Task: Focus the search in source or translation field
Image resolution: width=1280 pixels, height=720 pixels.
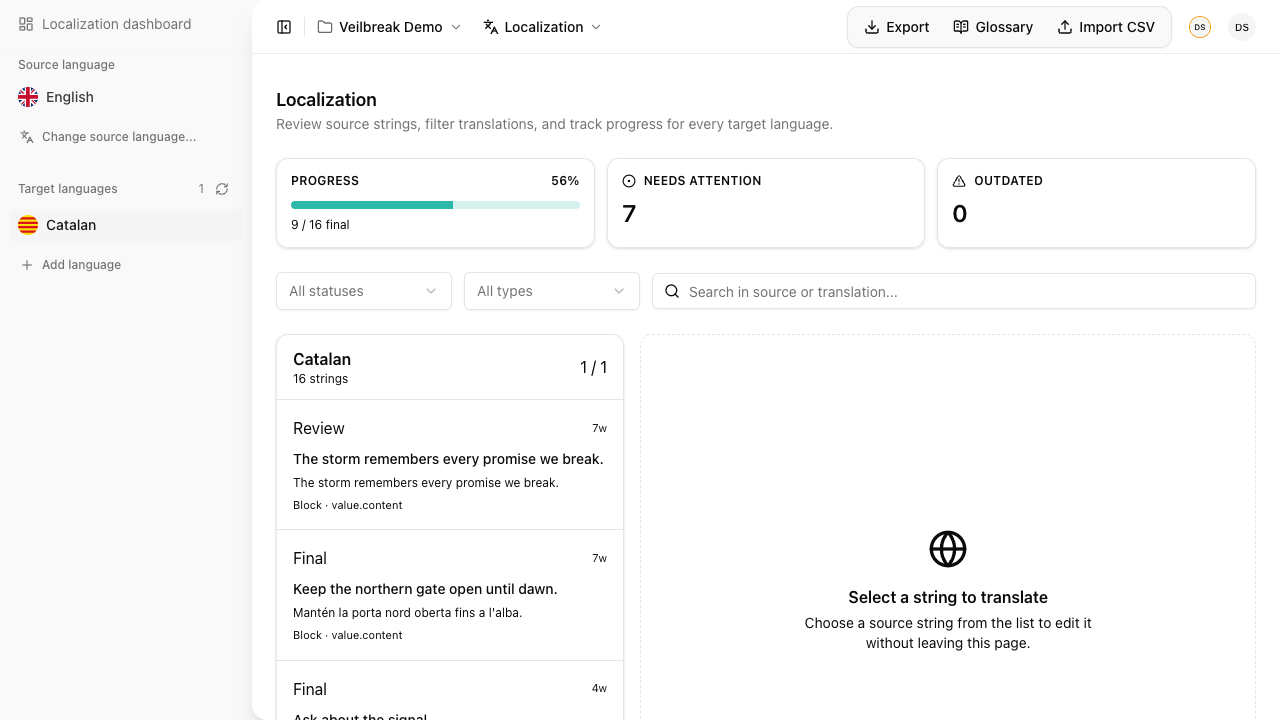Action: click(954, 291)
